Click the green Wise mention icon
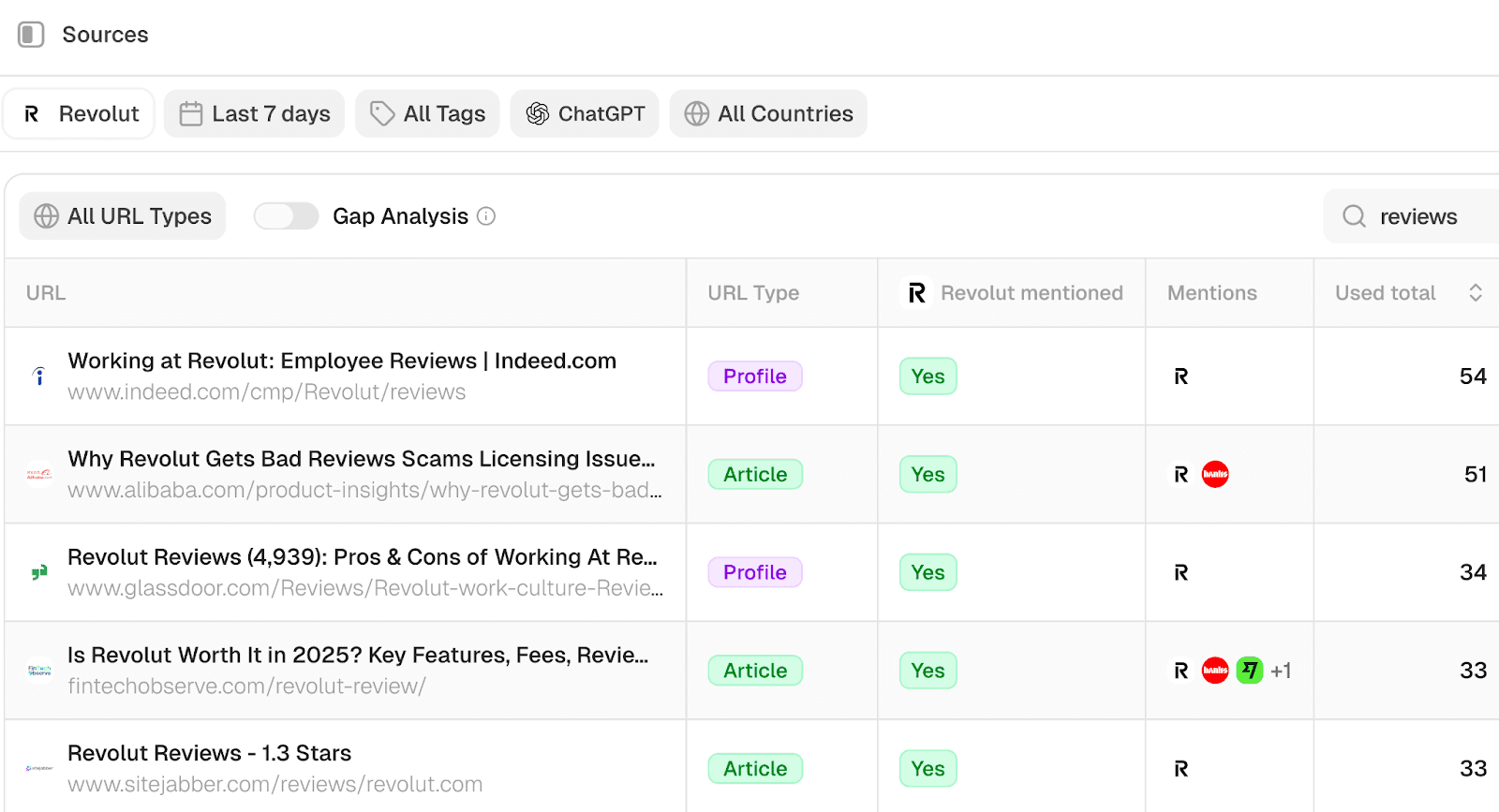Image resolution: width=1499 pixels, height=812 pixels. click(x=1250, y=671)
